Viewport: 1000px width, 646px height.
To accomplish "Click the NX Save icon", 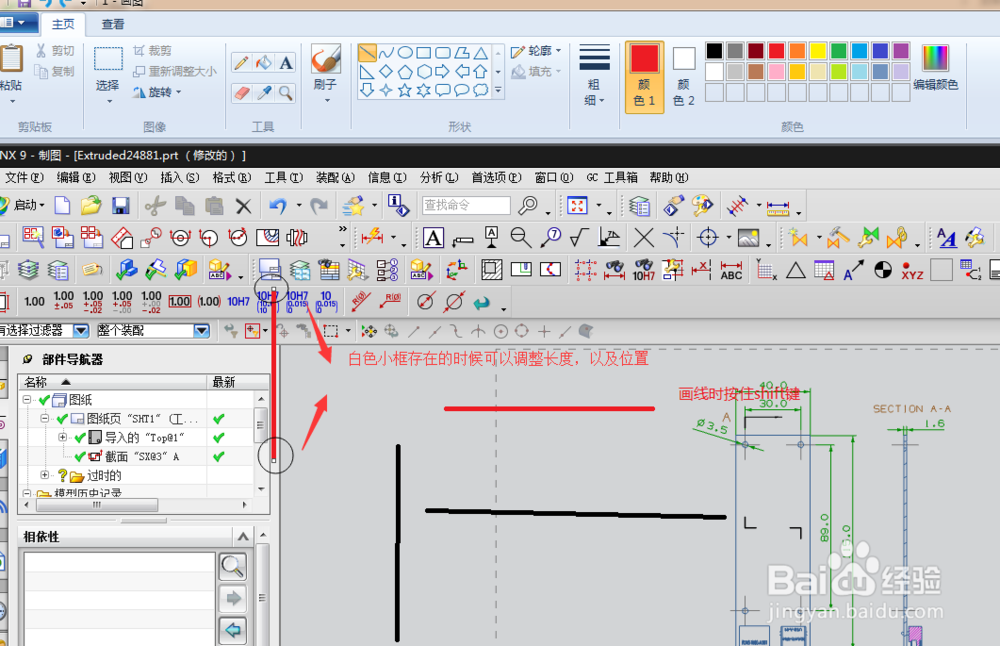I will (x=121, y=205).
